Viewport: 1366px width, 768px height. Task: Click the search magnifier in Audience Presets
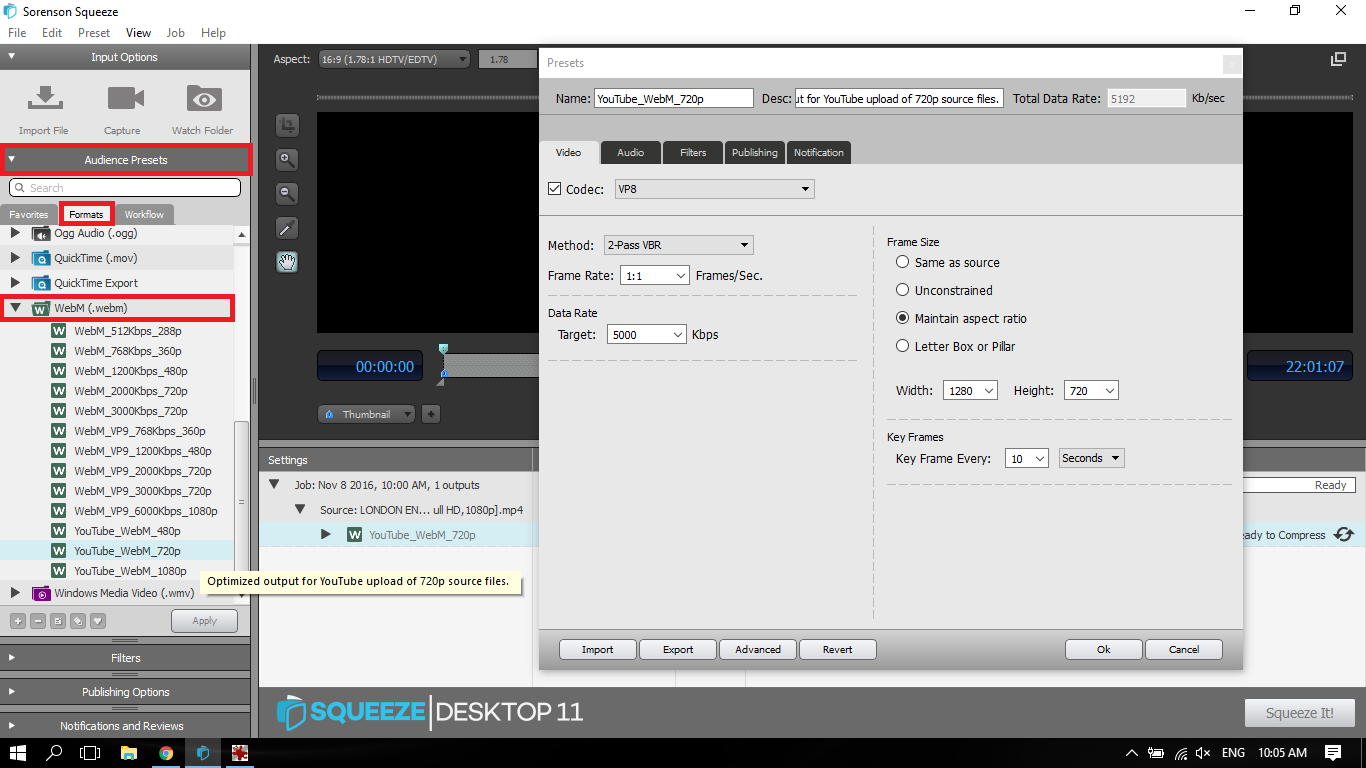tap(19, 188)
